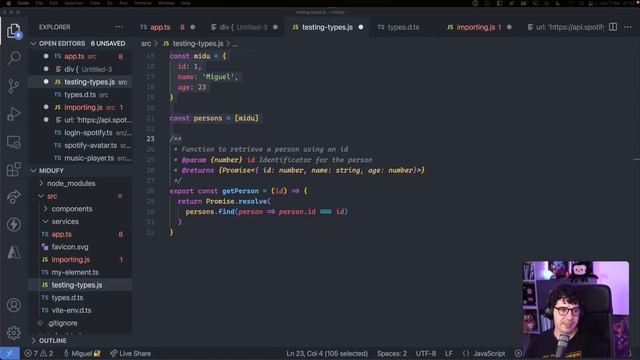Viewport: 640px width, 360px height.
Task: Open Run and Debug view
Action: [14, 114]
